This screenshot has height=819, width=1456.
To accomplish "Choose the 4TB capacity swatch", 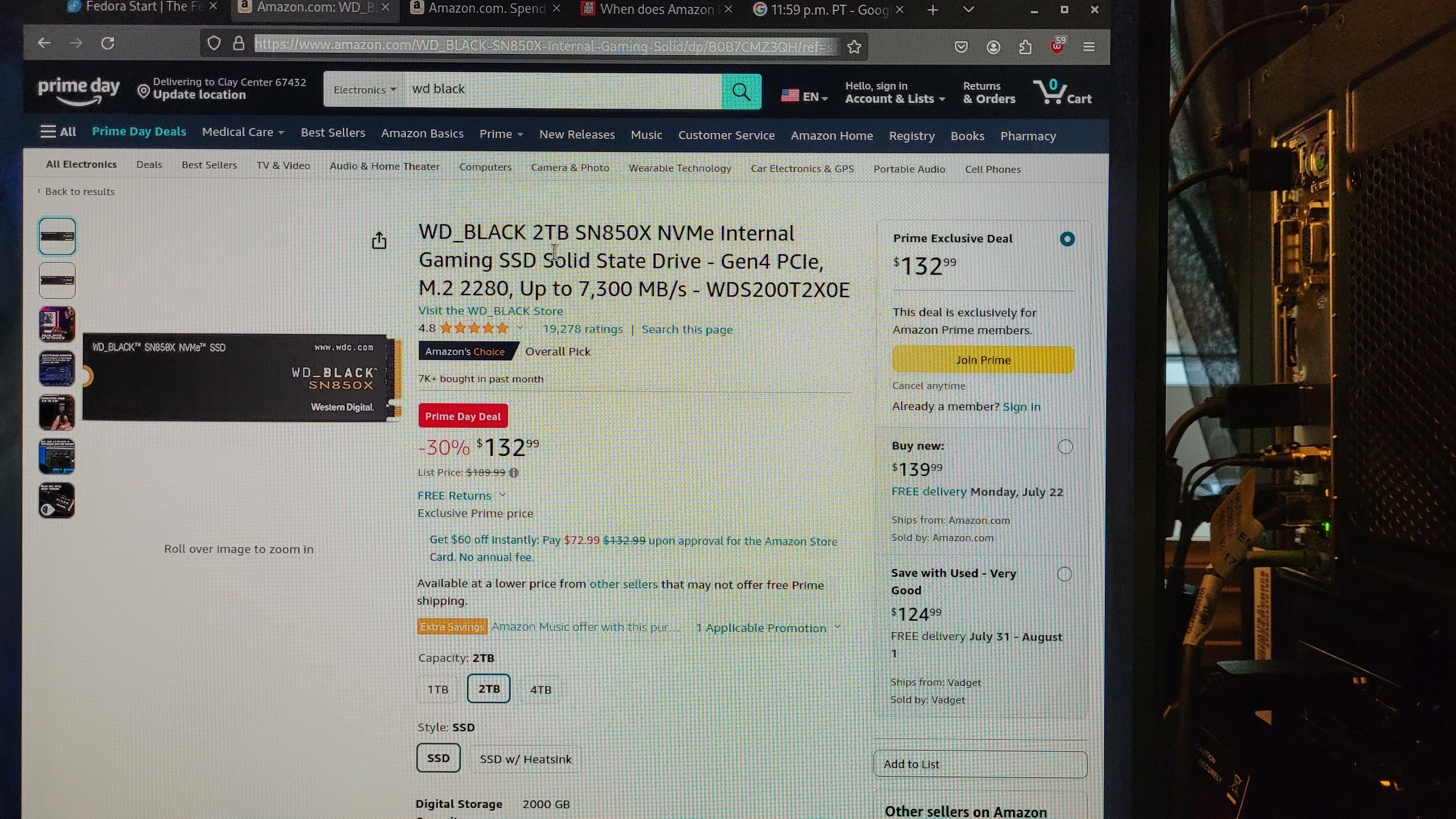I will (540, 690).
